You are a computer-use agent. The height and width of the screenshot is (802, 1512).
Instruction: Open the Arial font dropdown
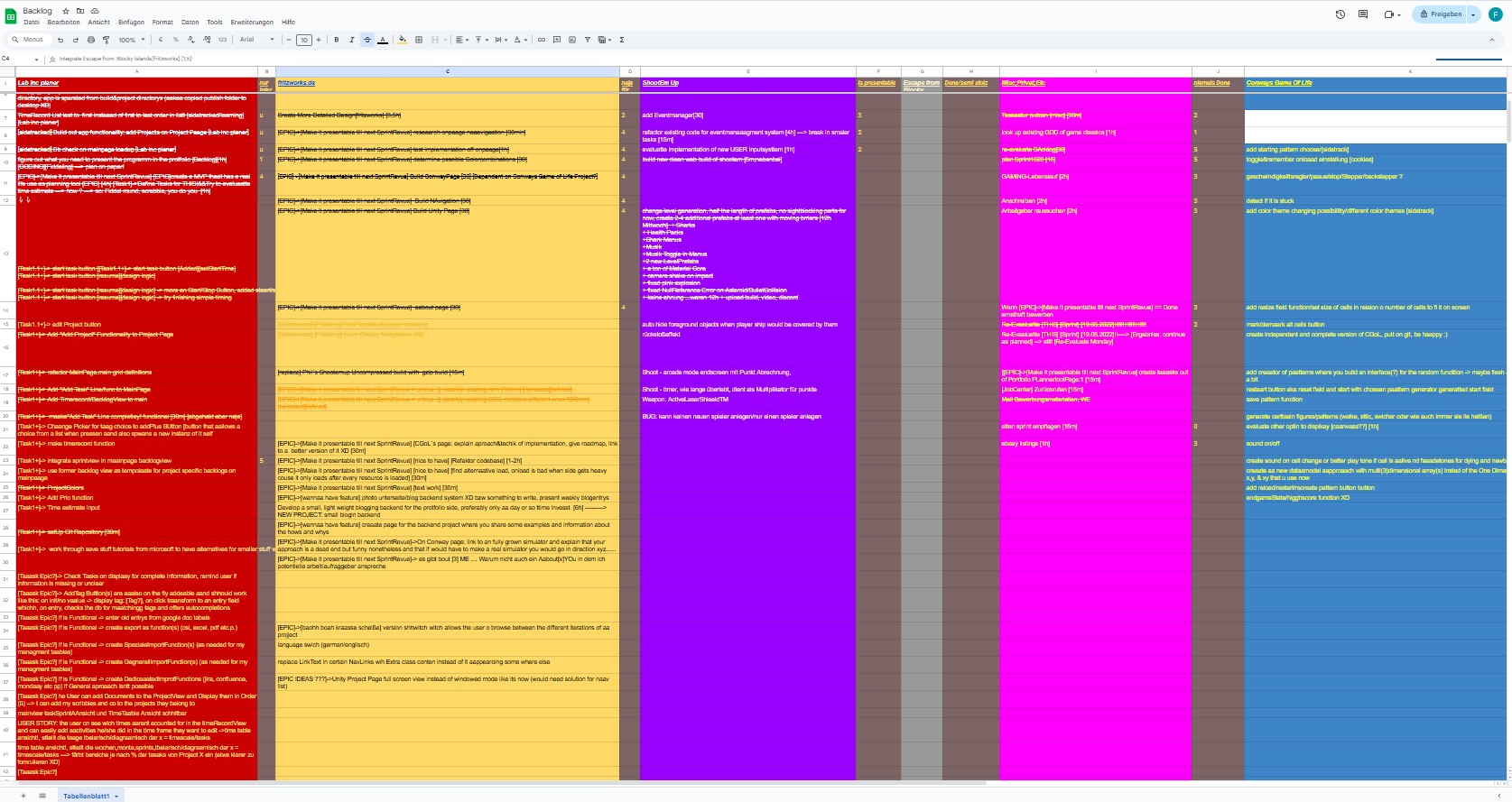(256, 40)
